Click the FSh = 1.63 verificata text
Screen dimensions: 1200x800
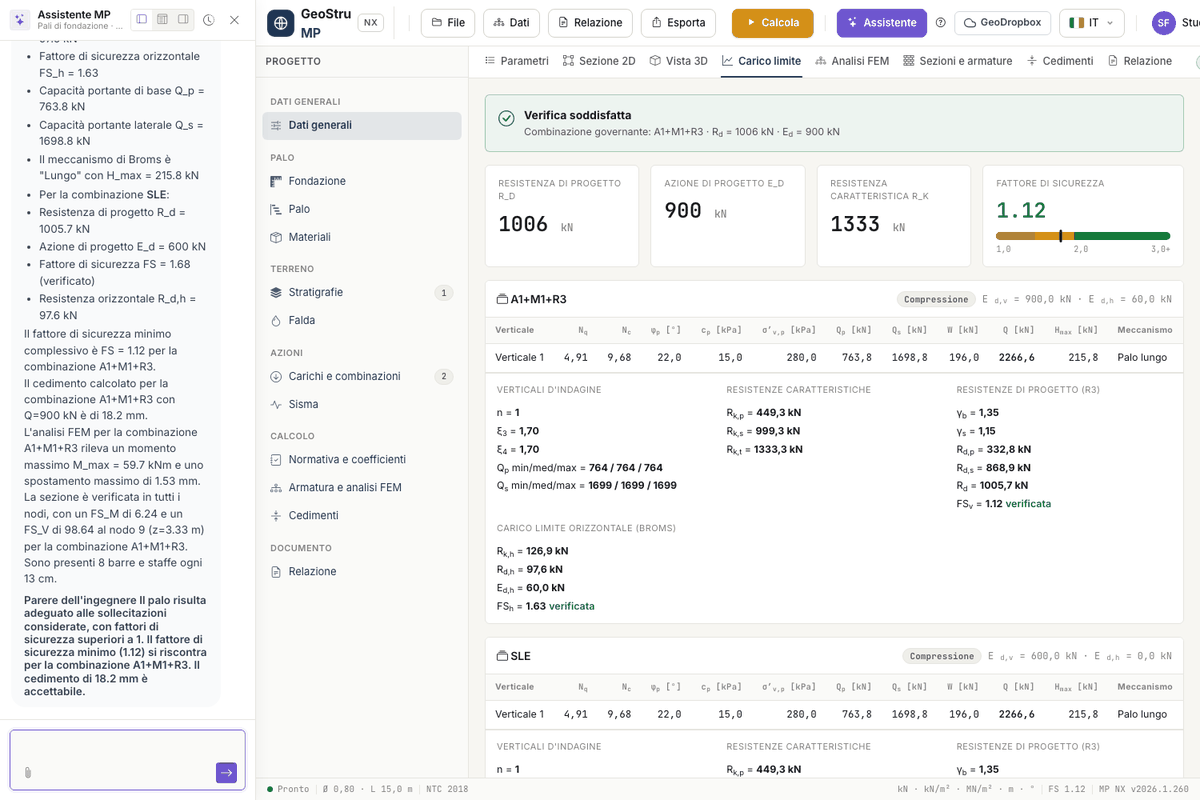(546, 606)
